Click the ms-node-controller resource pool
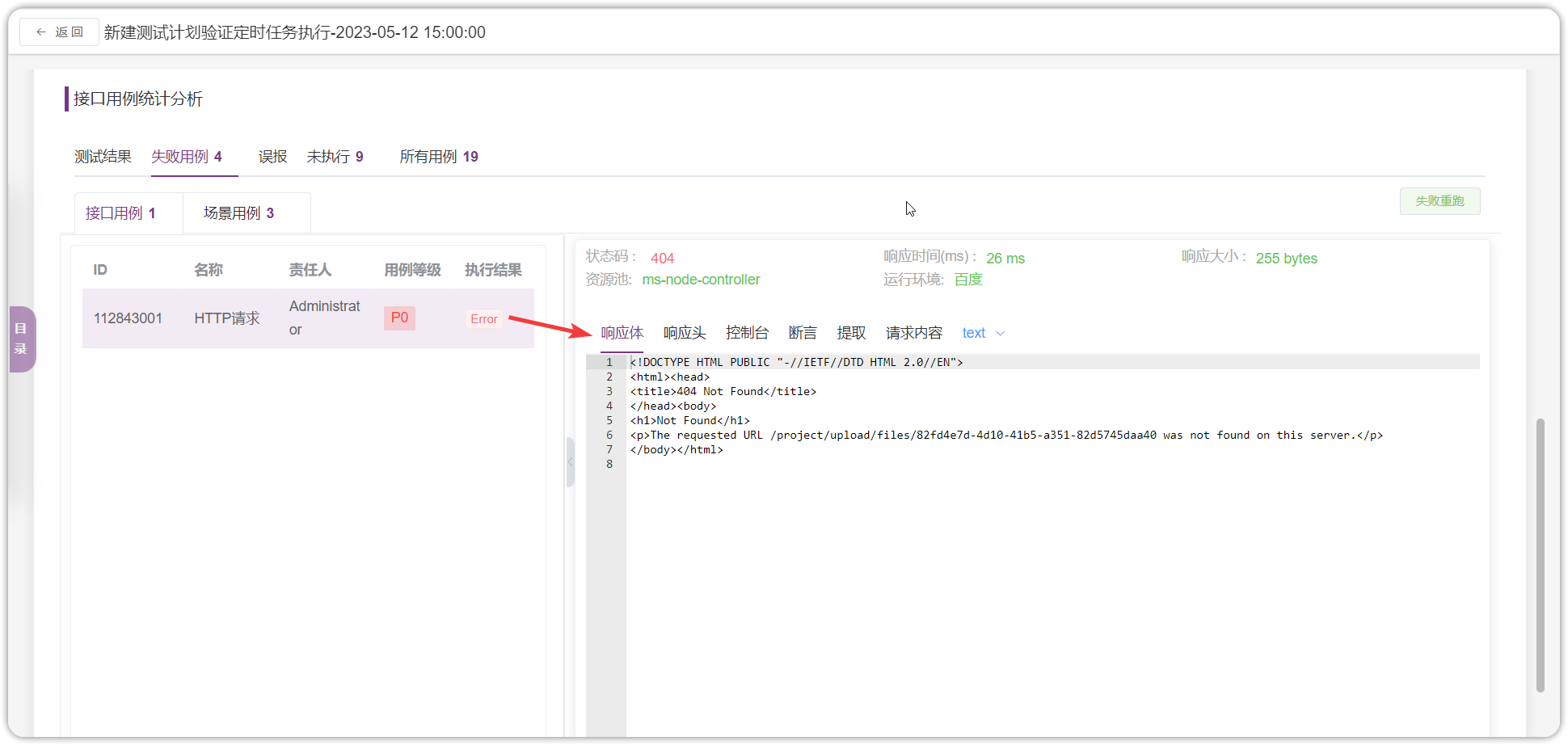Screen dimensions: 1568x745 (x=701, y=280)
